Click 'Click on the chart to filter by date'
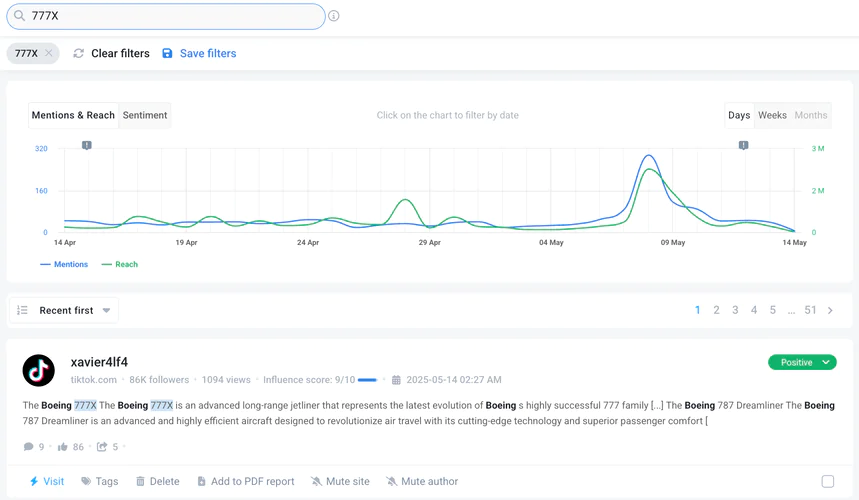Image resolution: width=859 pixels, height=500 pixels. tap(448, 115)
